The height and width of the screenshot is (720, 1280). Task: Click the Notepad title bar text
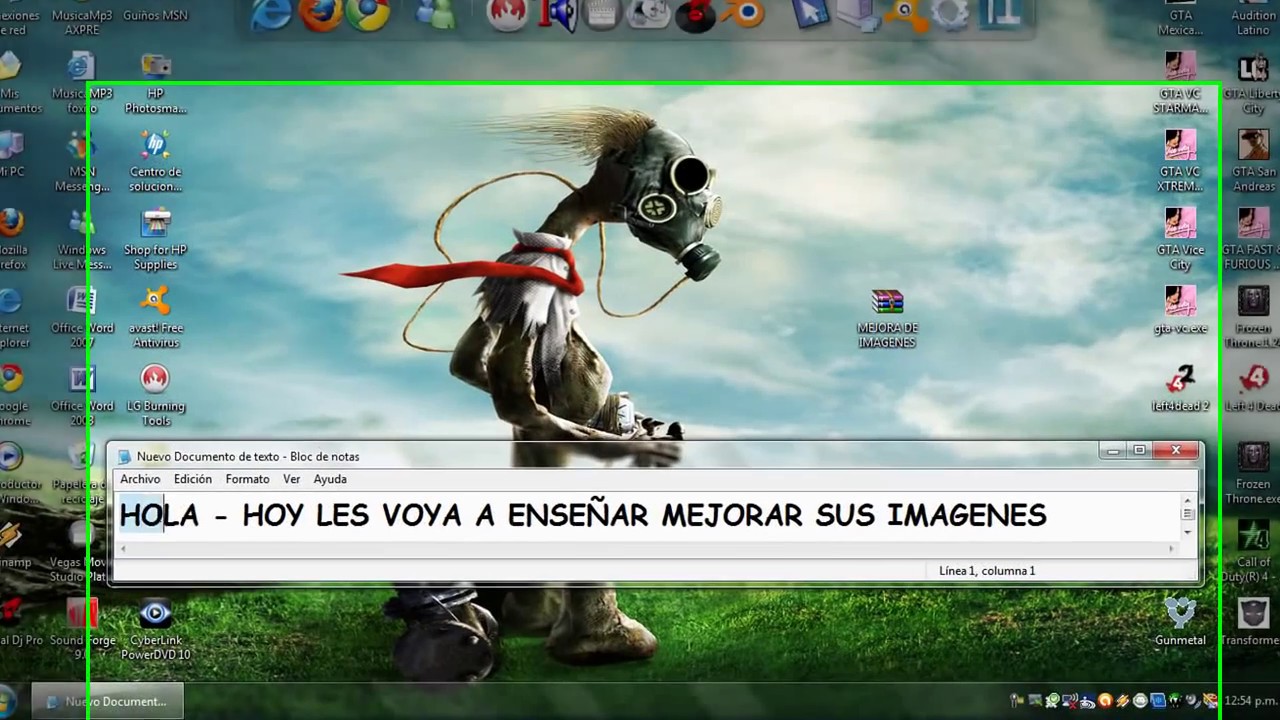pos(248,456)
